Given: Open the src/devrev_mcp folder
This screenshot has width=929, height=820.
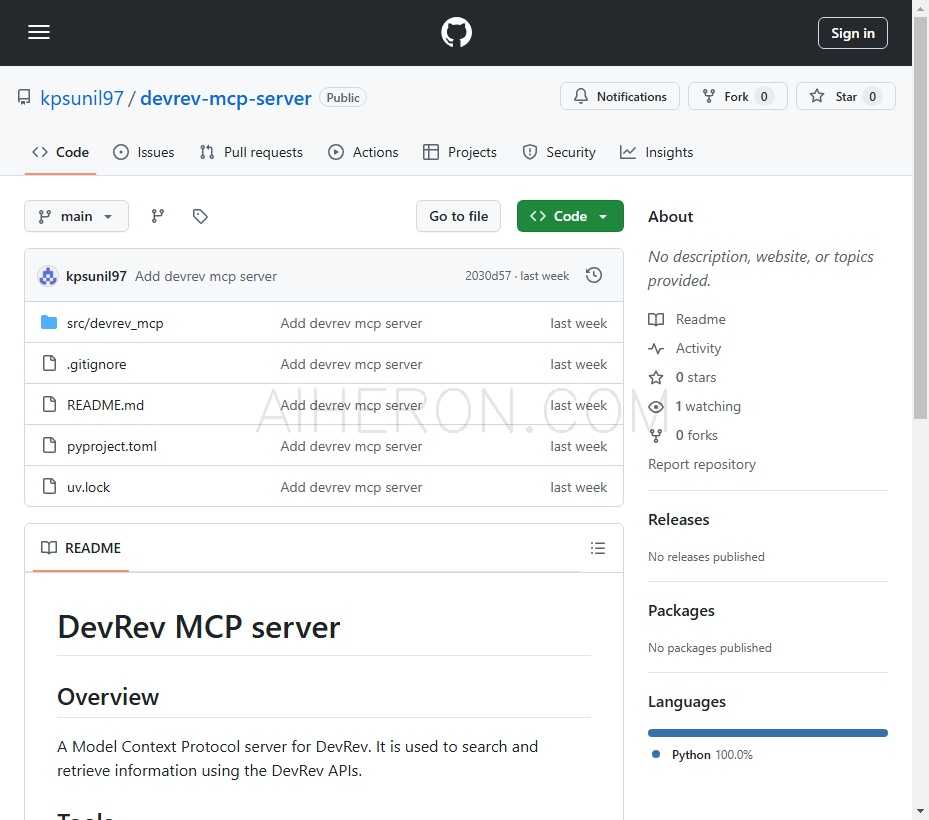Looking at the screenshot, I should pyautogui.click(x=115, y=323).
